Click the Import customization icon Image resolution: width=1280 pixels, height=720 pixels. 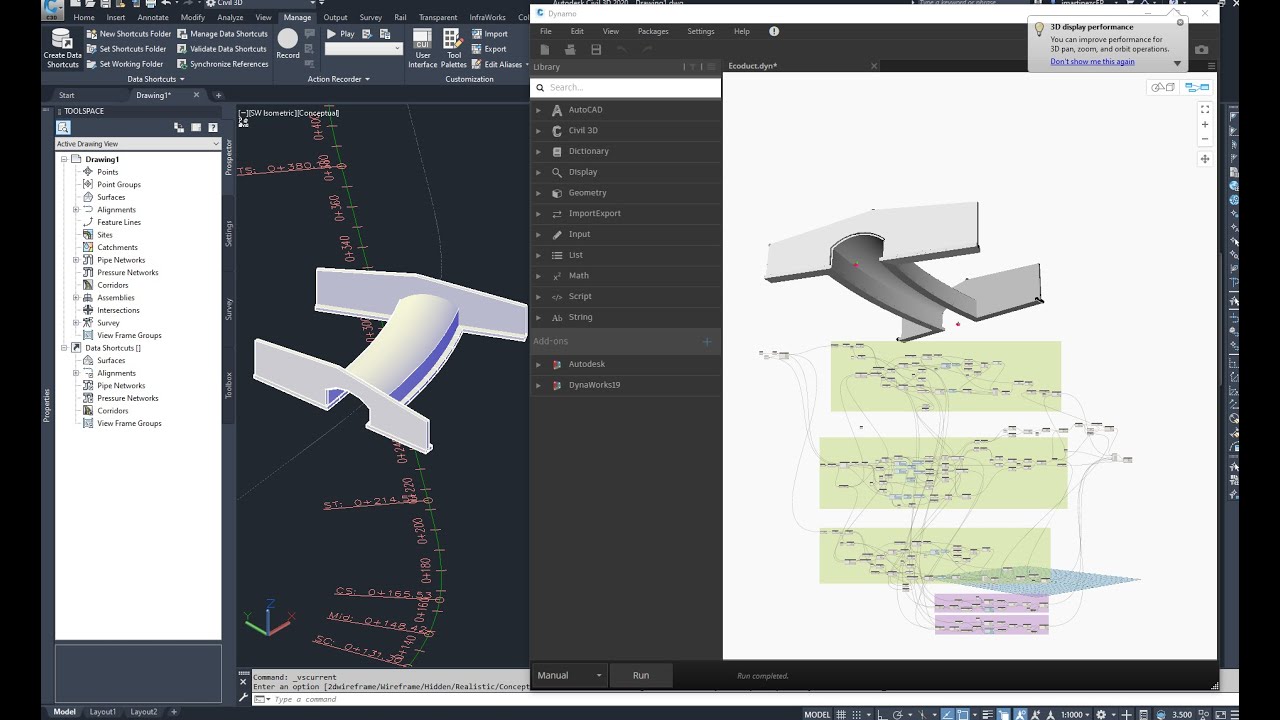[x=476, y=34]
